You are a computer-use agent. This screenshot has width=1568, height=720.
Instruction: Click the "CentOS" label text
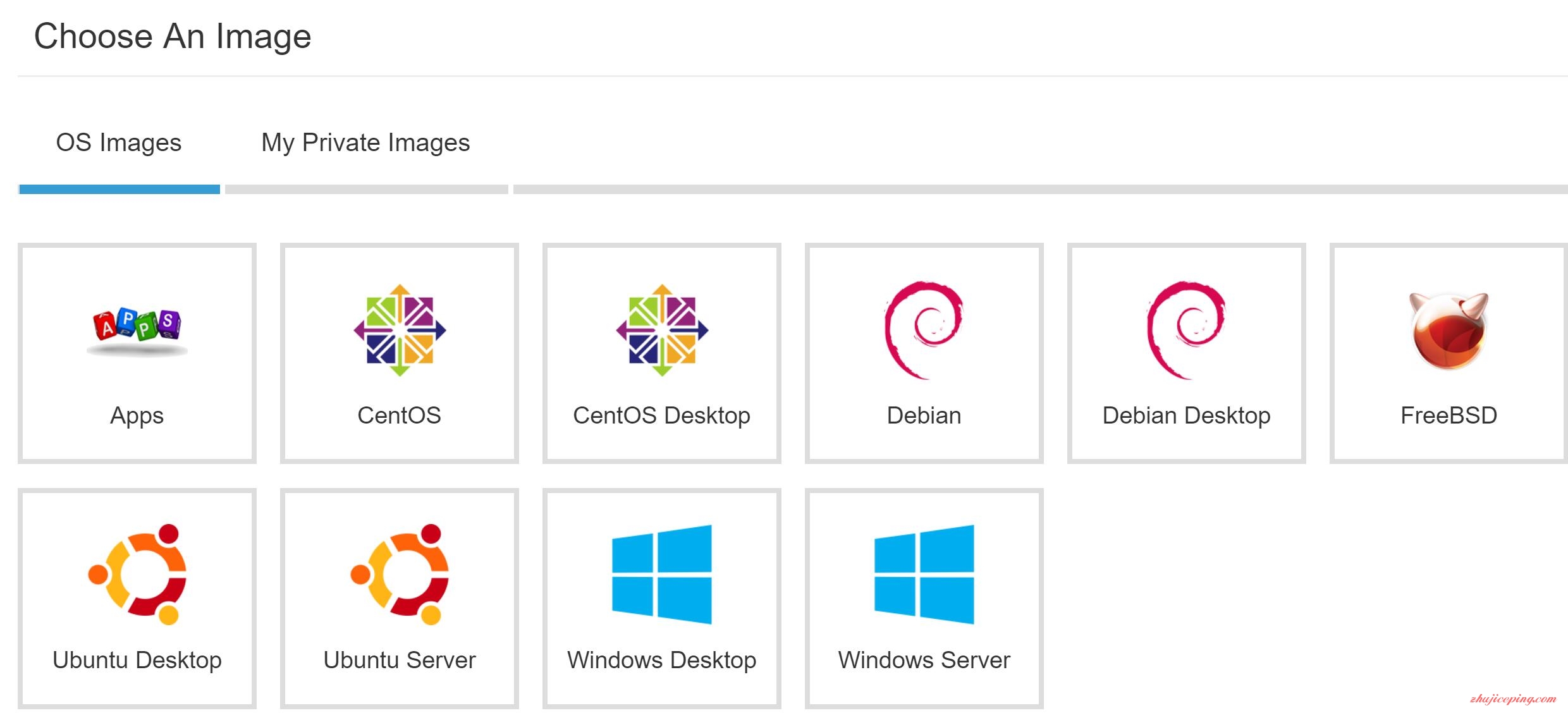coord(400,415)
